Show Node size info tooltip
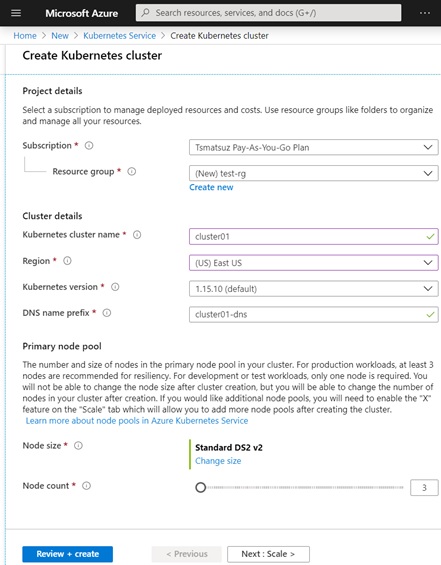The width and height of the screenshot is (441, 565). pyautogui.click(x=78, y=446)
